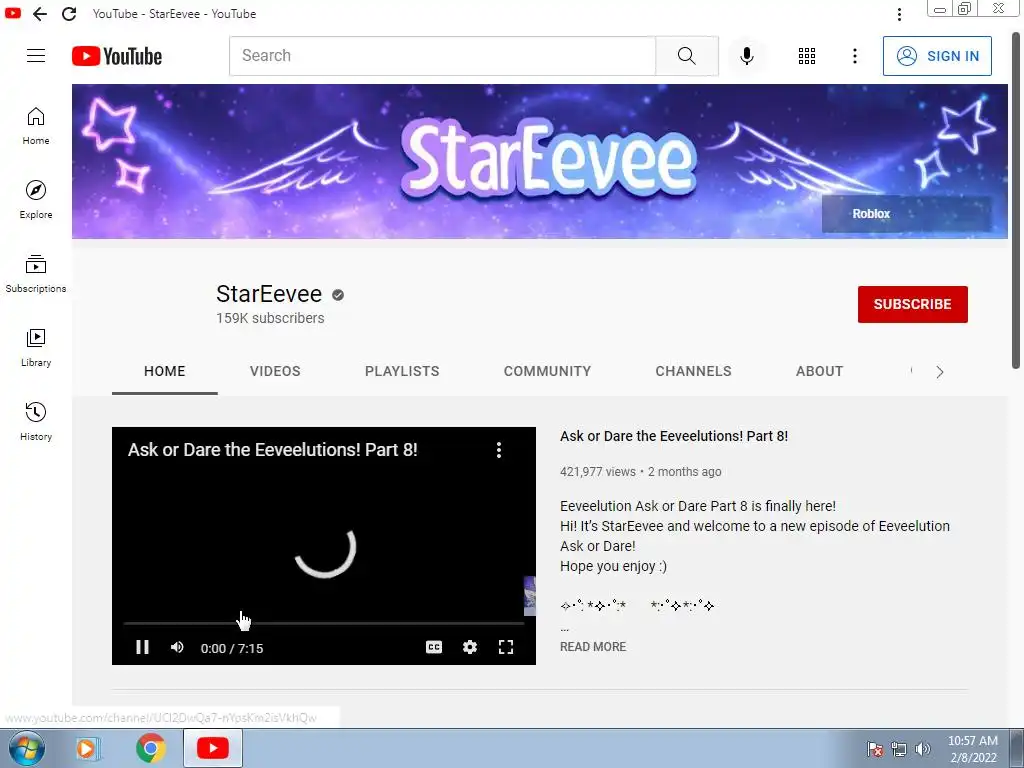
Task: Open Chrome from the taskbar
Action: point(151,748)
